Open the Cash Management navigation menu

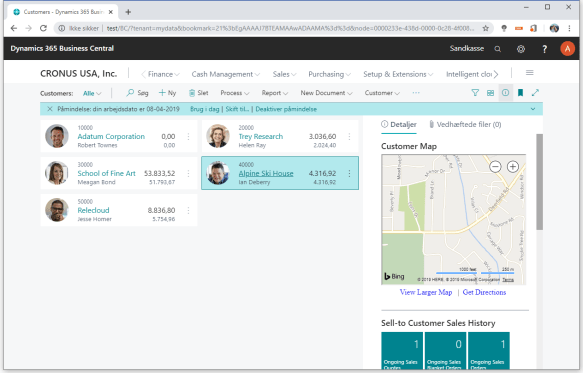(x=226, y=74)
